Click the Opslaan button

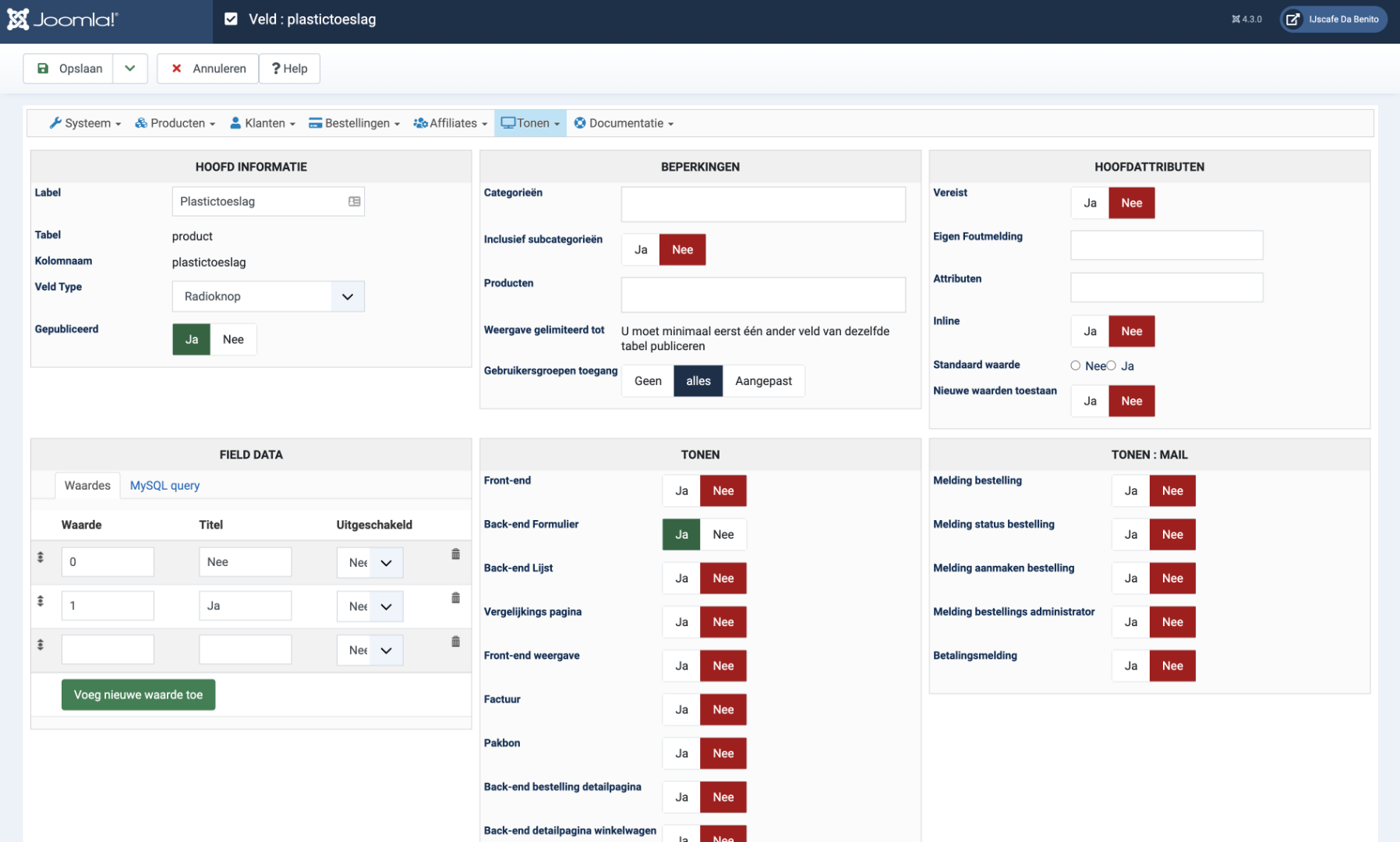tap(69, 69)
